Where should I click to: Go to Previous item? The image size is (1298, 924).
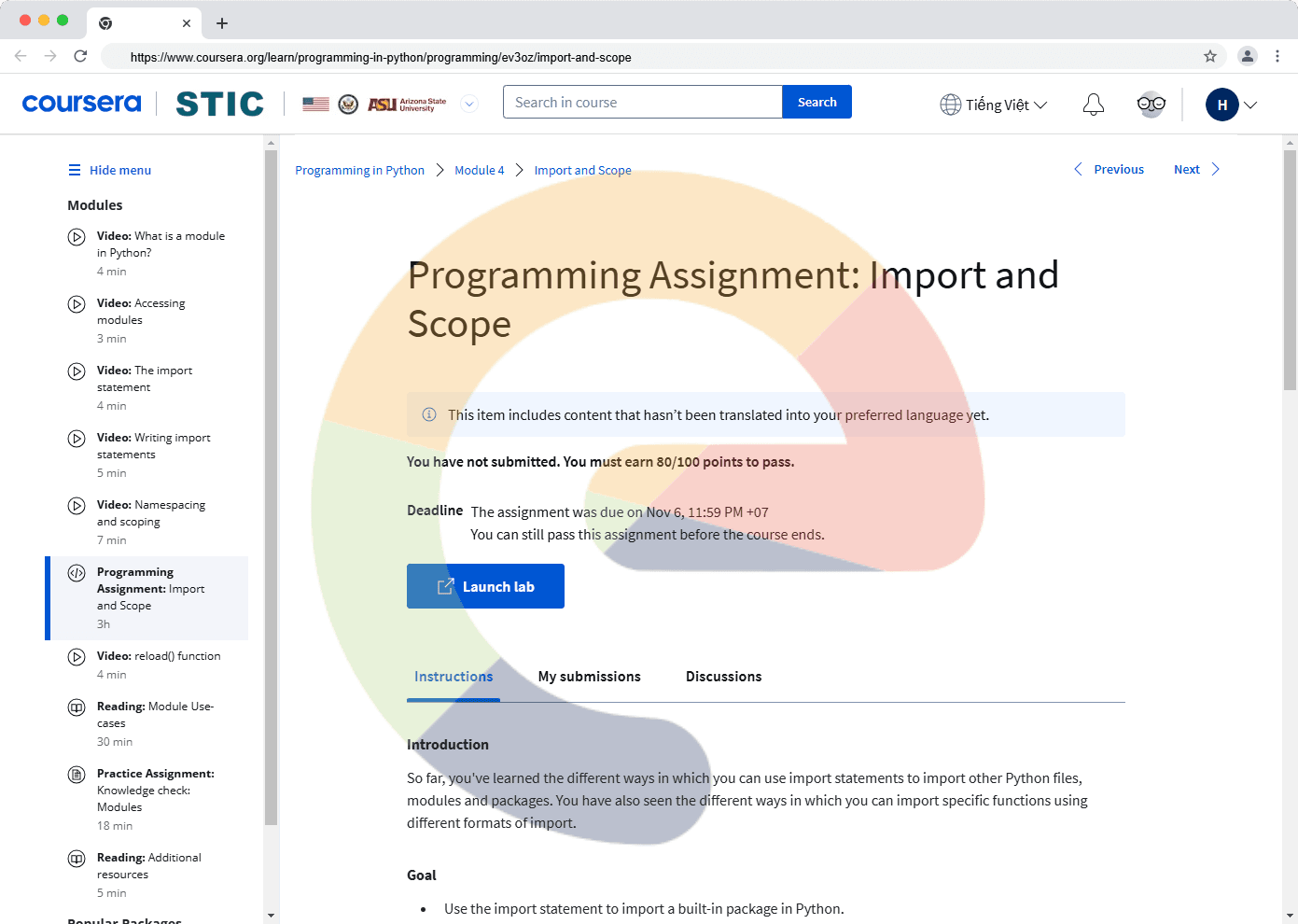(1109, 169)
